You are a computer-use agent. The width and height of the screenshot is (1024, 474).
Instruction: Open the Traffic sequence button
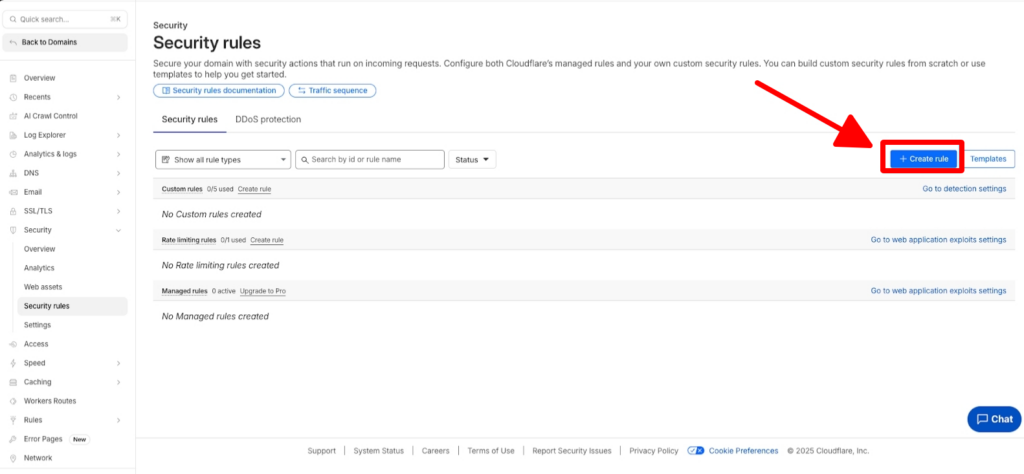tap(332, 91)
